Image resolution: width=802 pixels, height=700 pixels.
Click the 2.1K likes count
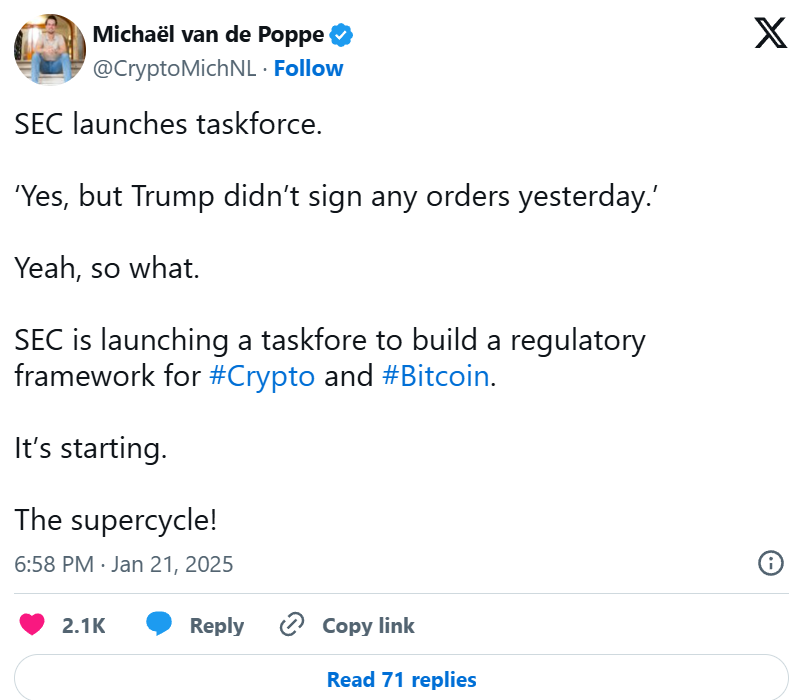(x=83, y=626)
